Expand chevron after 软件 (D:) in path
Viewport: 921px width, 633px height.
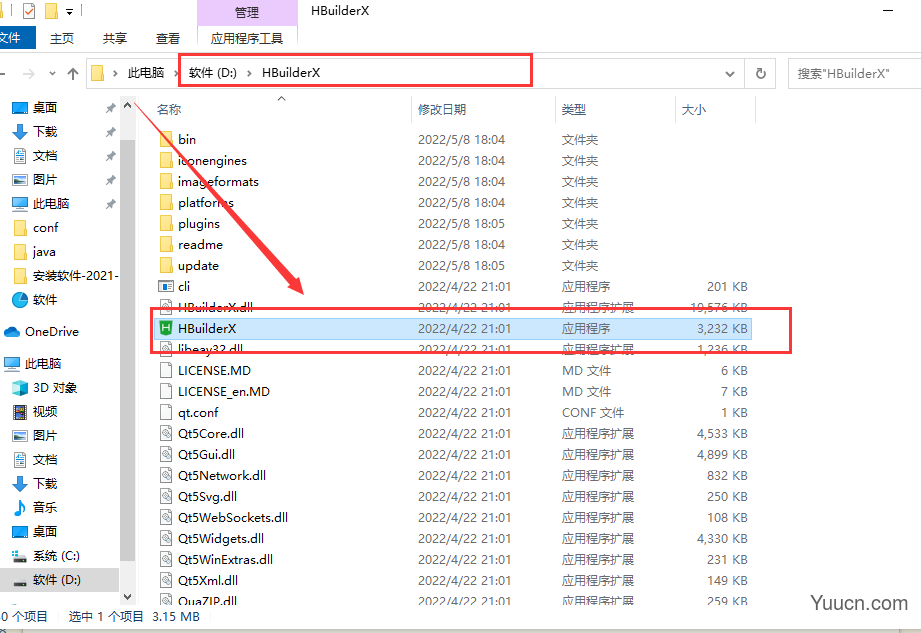click(249, 73)
